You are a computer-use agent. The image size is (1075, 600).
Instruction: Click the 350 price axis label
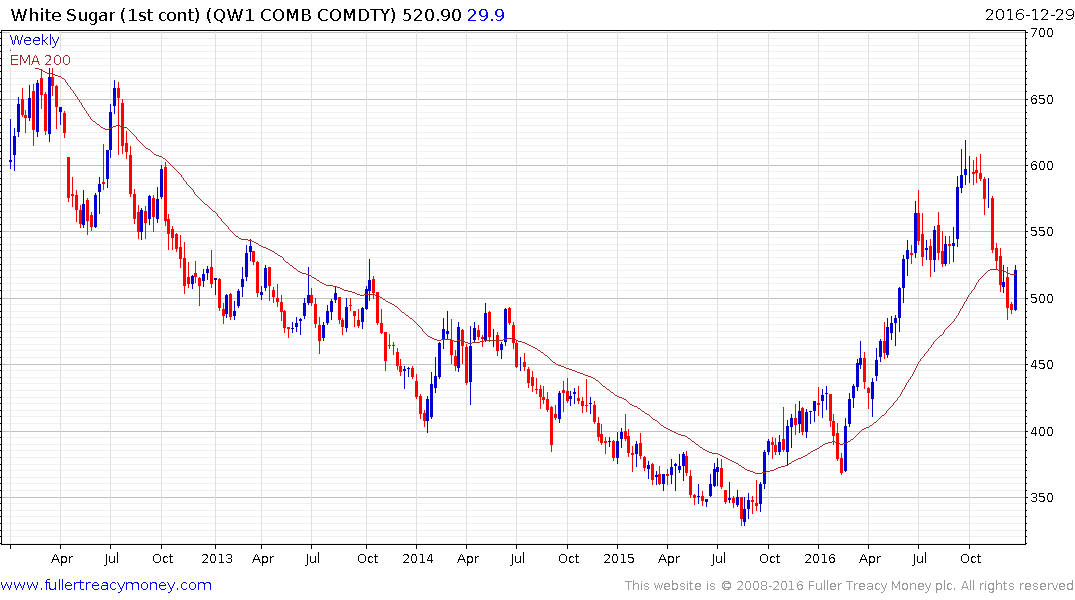tap(1042, 499)
